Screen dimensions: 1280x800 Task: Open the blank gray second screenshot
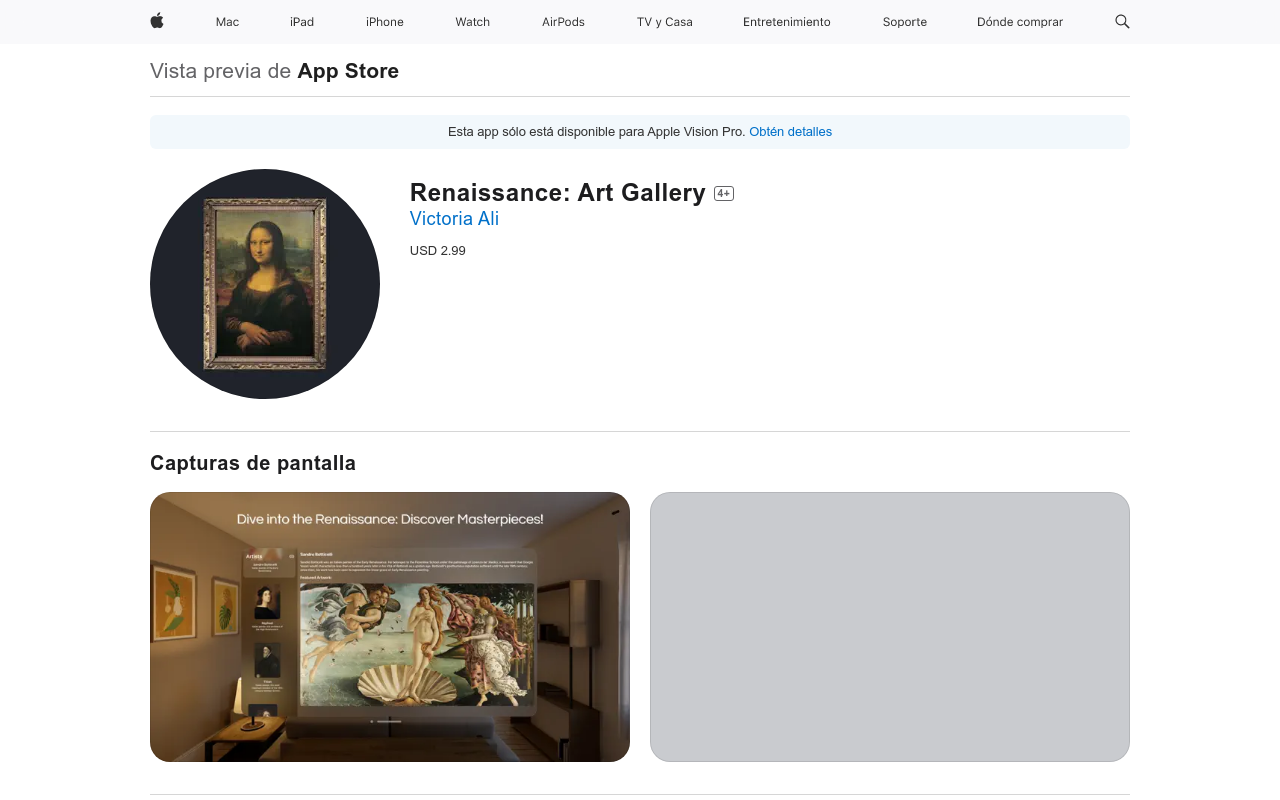(x=890, y=627)
